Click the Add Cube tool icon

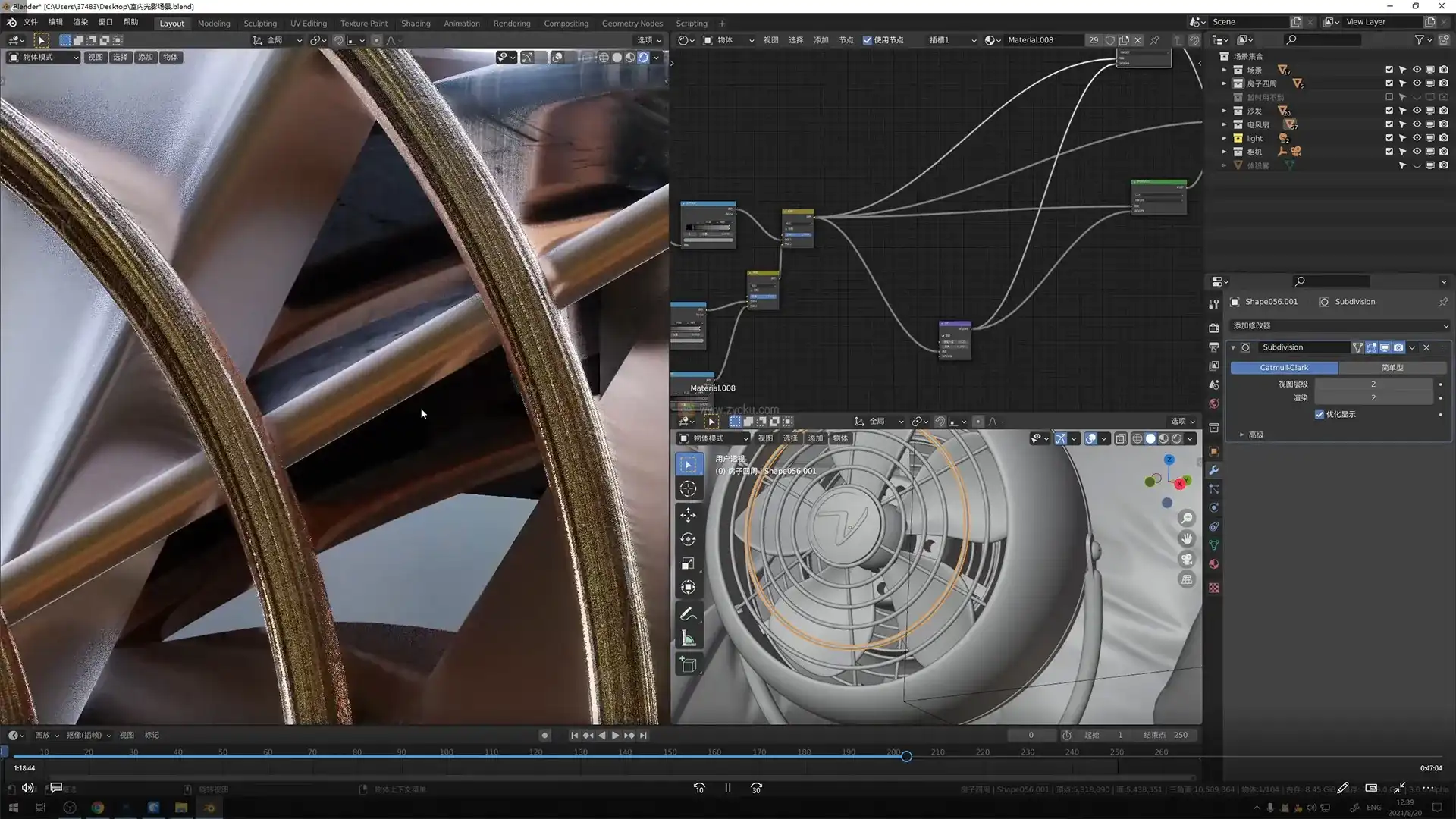pos(688,665)
